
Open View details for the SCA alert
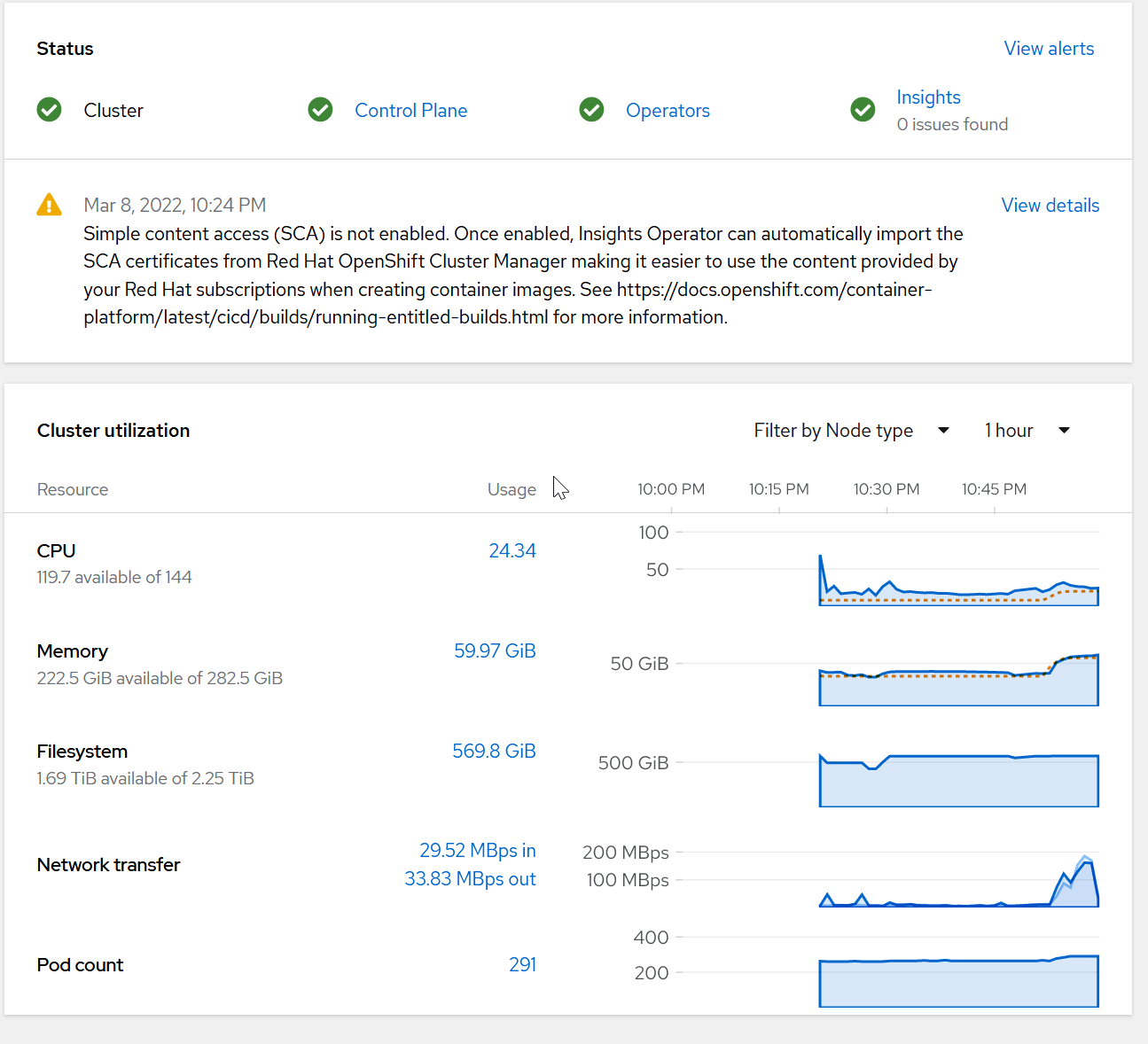(1050, 206)
